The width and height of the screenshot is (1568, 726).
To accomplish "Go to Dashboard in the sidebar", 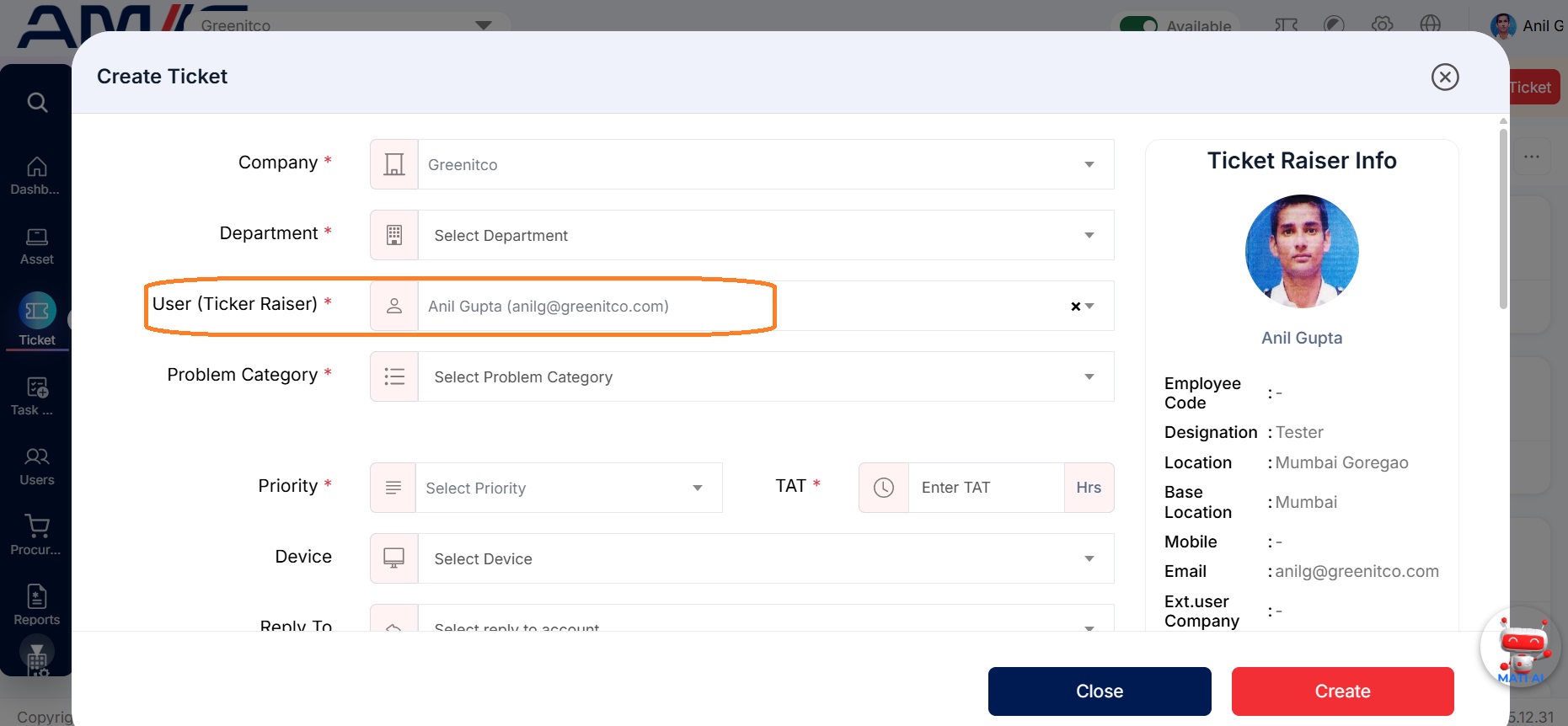I will coord(36,176).
